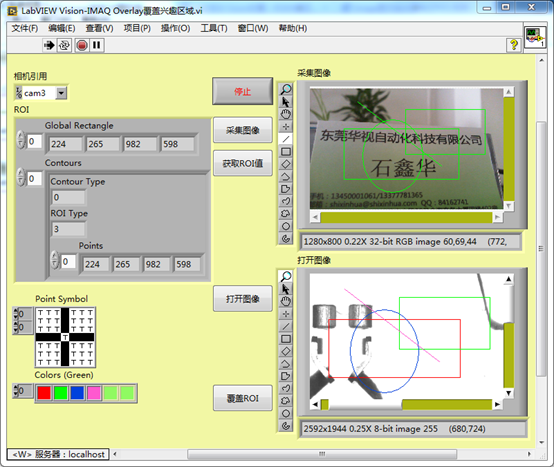The height and width of the screenshot is (467, 554).
Task: Select the line tool in 打开图像 palette
Action: 286,326
